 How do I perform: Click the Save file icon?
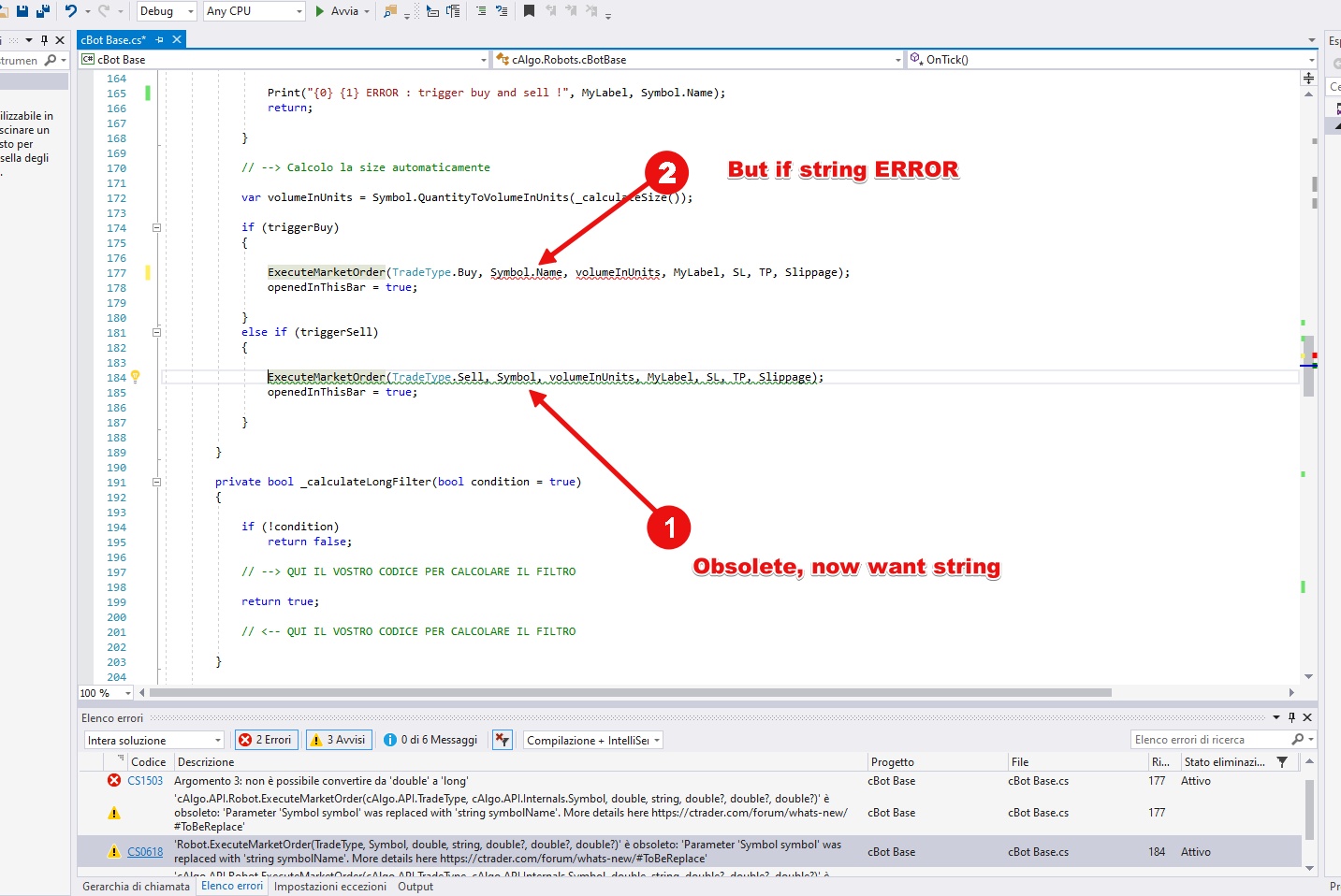click(x=22, y=11)
